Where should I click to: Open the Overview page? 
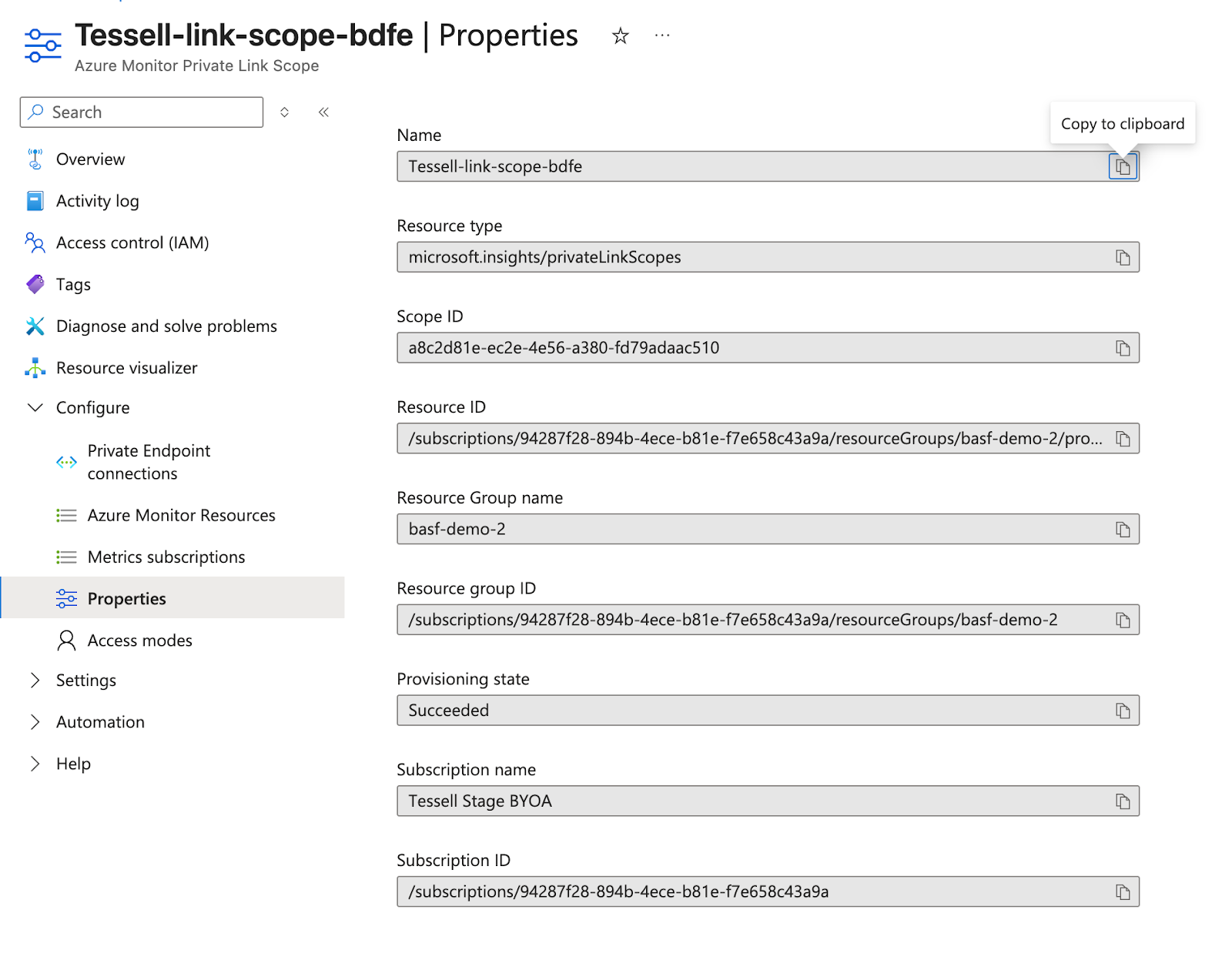[x=90, y=159]
